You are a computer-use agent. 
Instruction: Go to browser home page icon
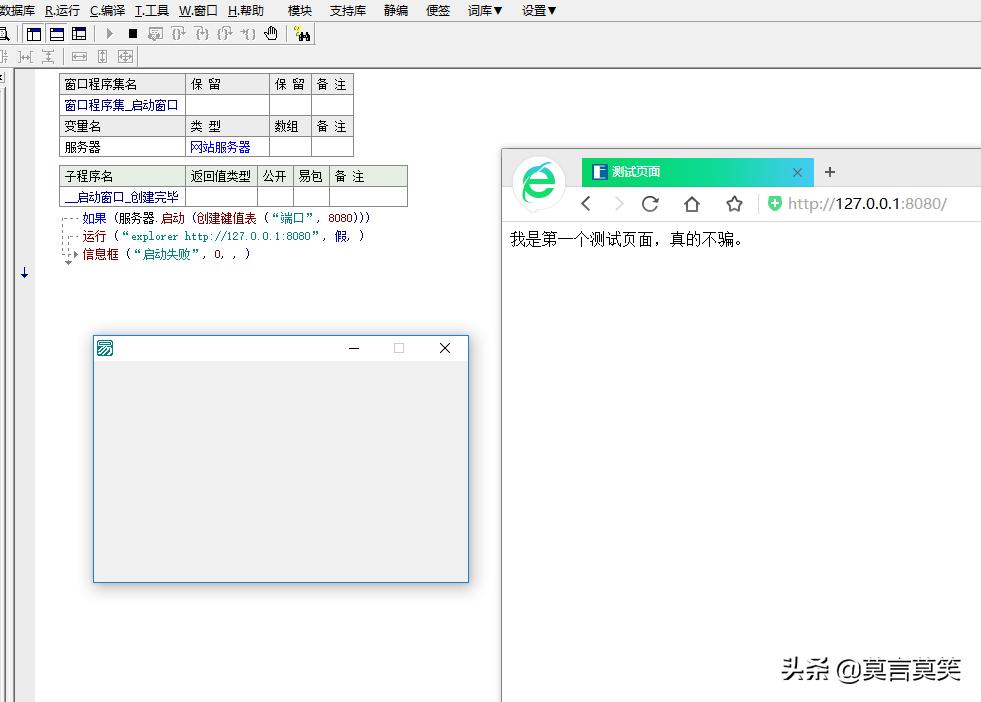pyautogui.click(x=692, y=204)
